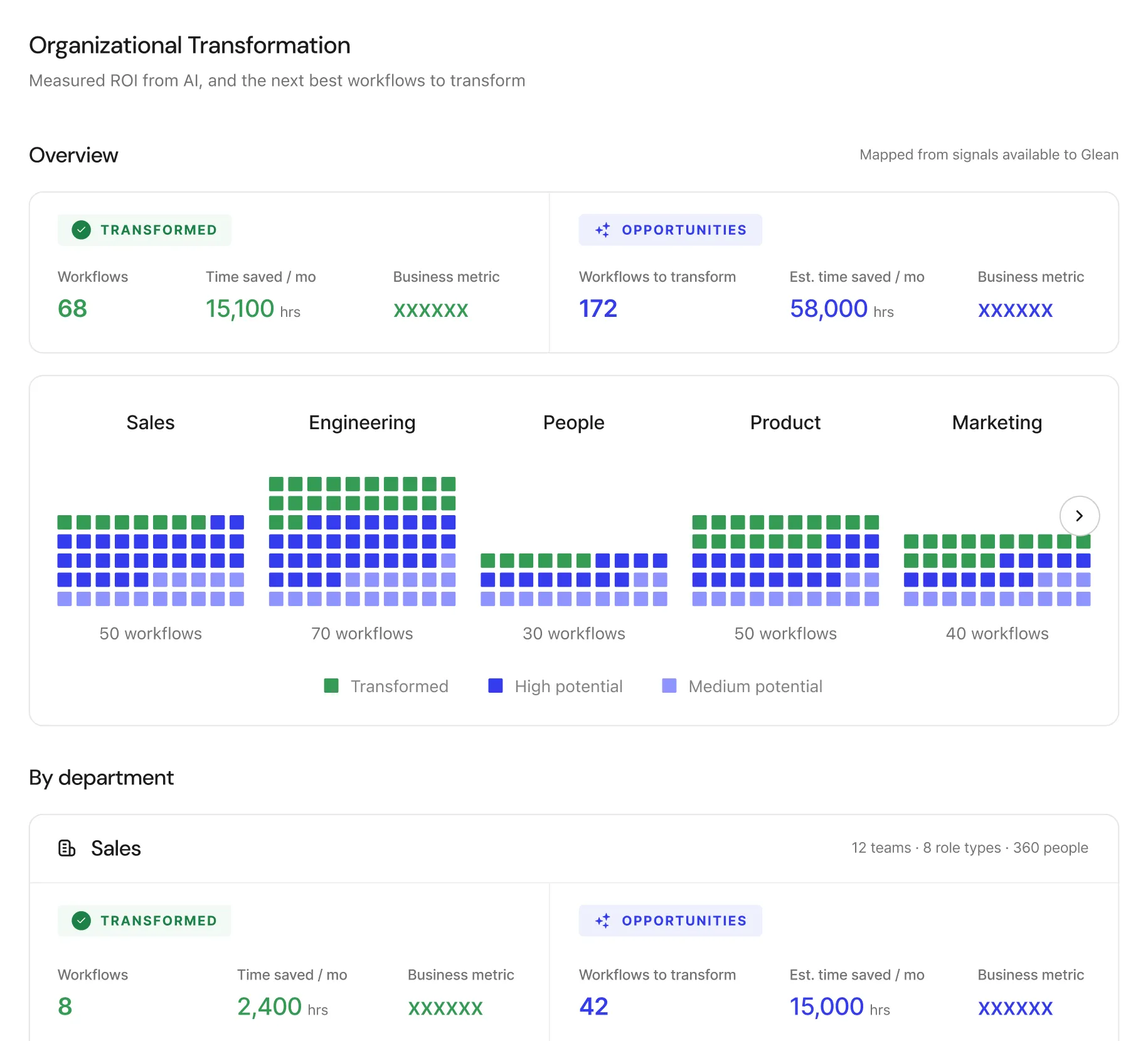Select the Product chart heading
This screenshot has width=1148, height=1041.
[785, 422]
